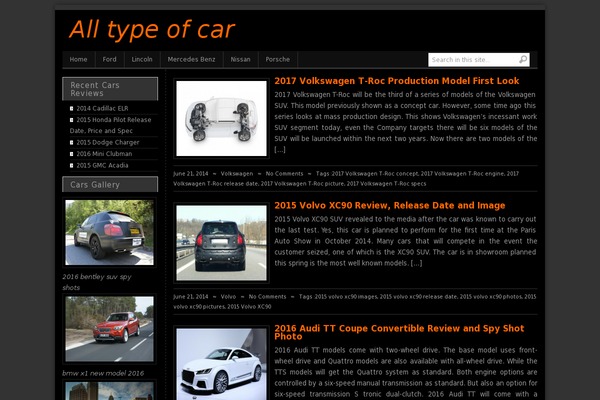
Task: Open the 2015 GMC Acadia review link
Action: tap(102, 165)
